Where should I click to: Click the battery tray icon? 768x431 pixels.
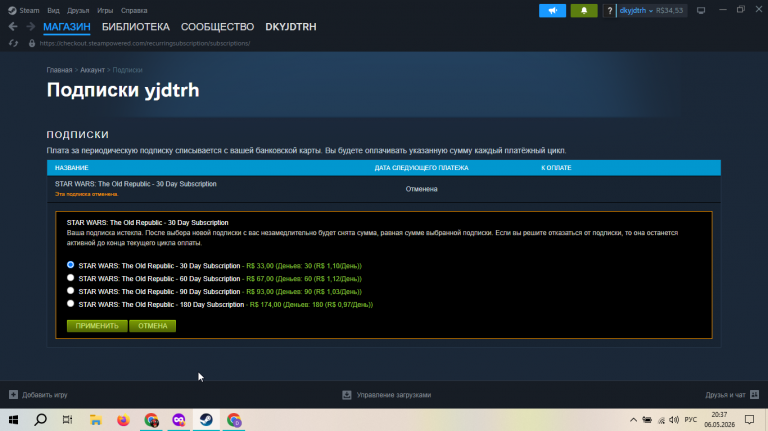(647, 420)
